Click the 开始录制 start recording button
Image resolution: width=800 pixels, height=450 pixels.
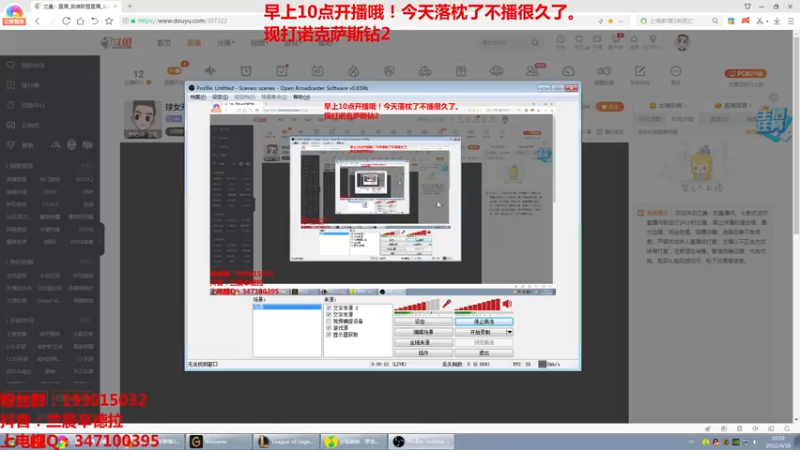[480, 332]
